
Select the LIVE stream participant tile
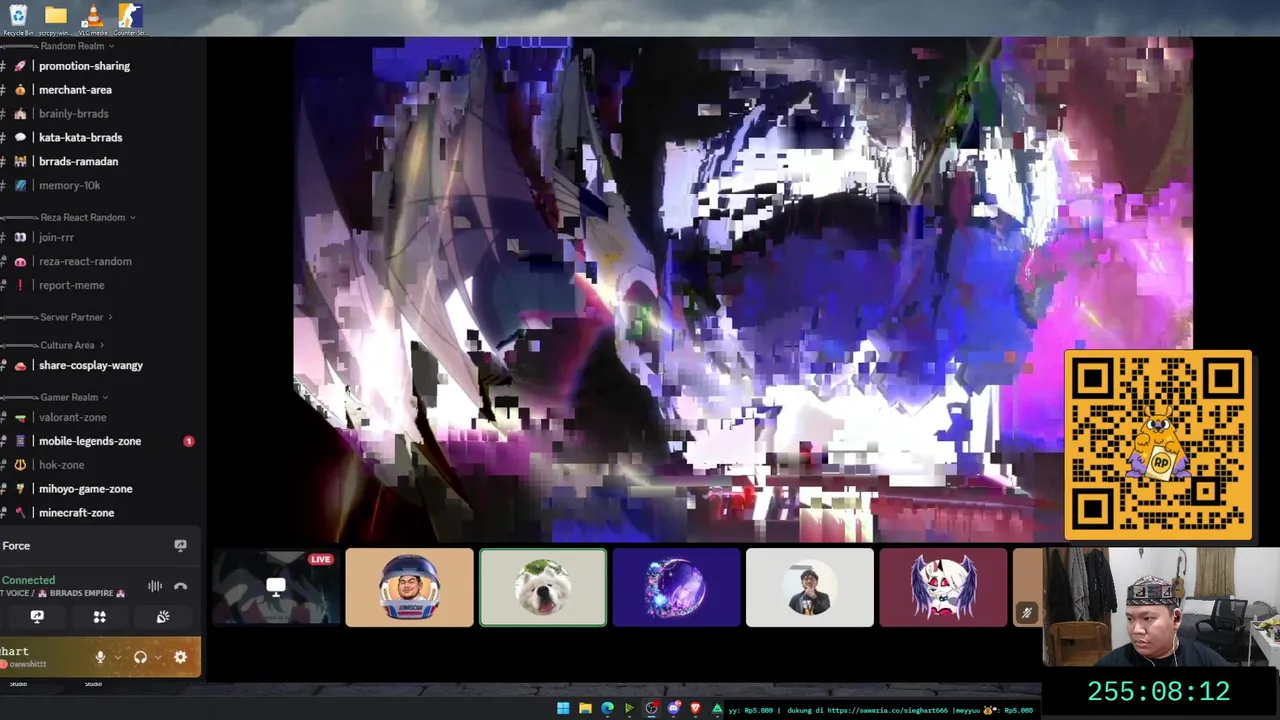click(x=276, y=588)
